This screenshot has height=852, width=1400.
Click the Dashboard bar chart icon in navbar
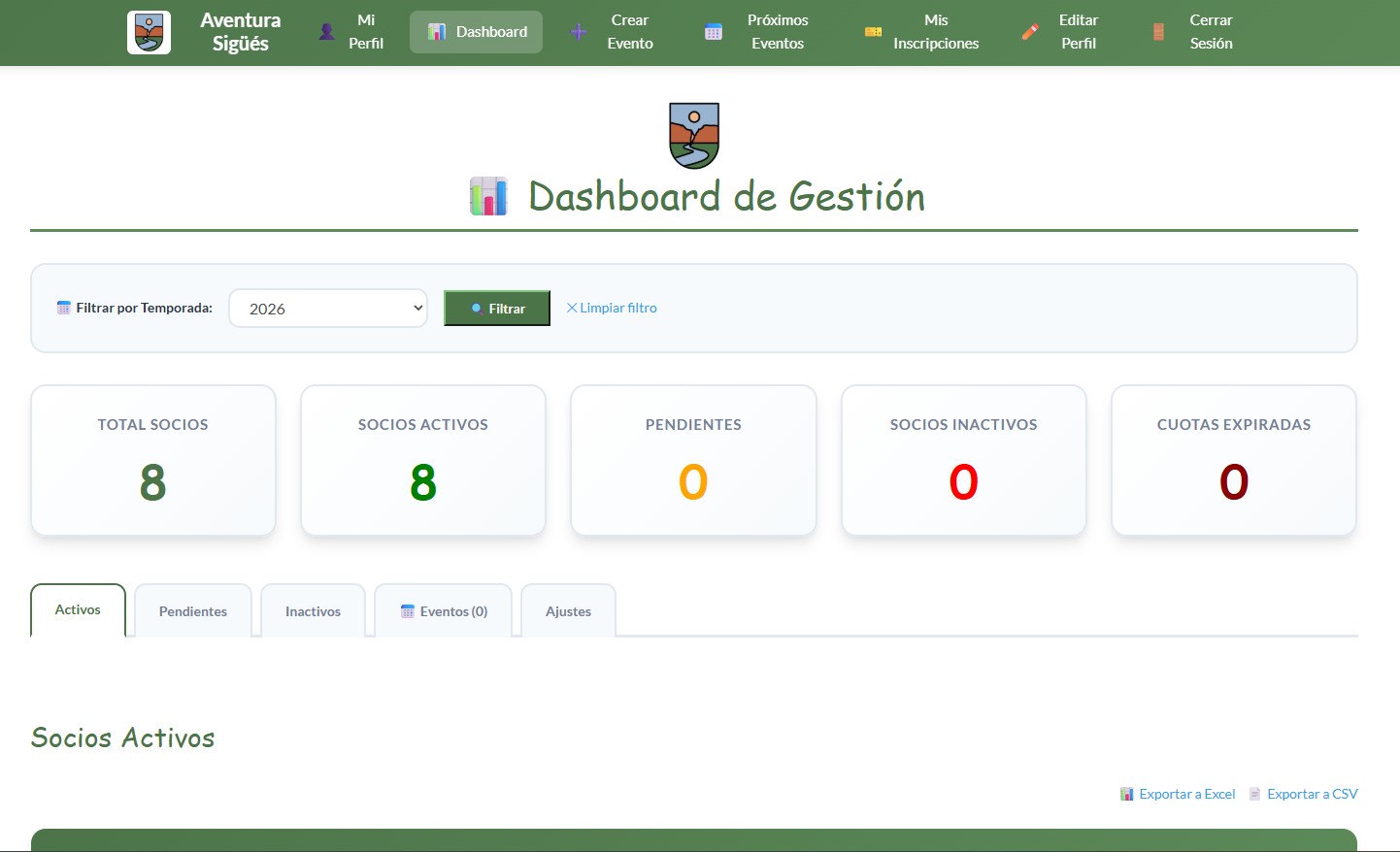437,32
